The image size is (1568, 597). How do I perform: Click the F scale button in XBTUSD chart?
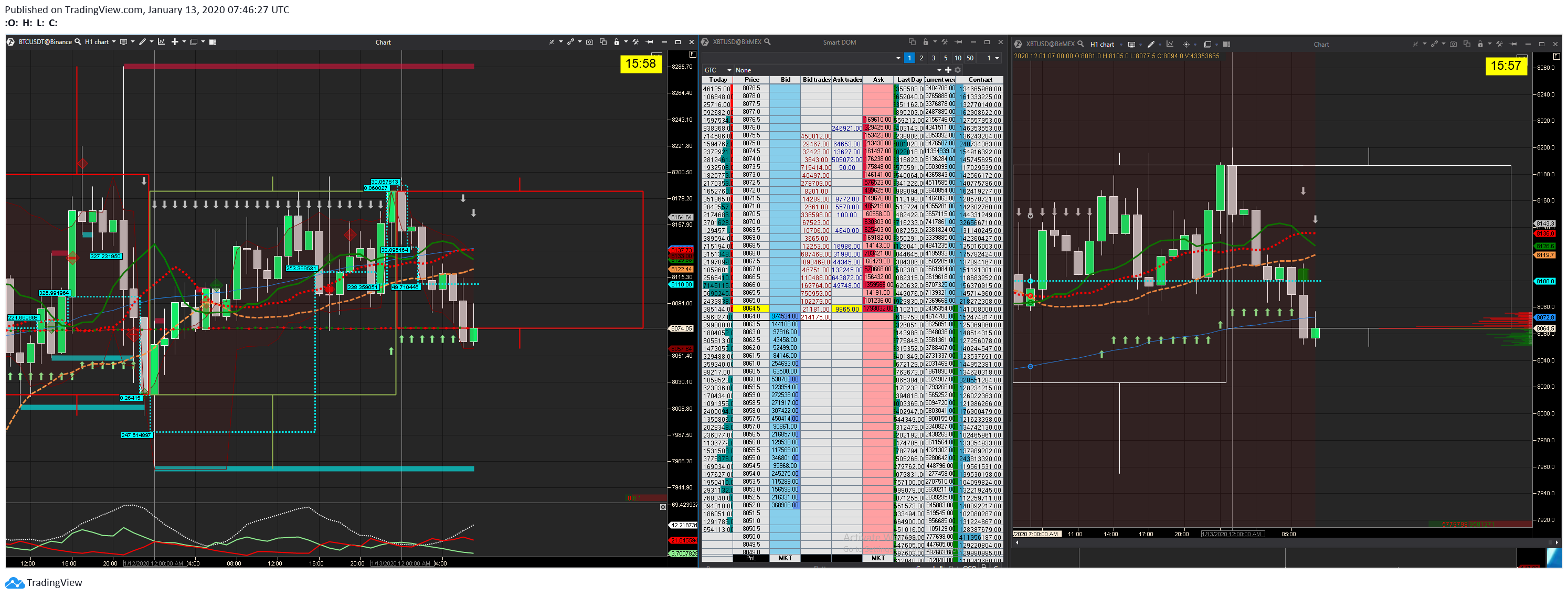coord(1556,56)
